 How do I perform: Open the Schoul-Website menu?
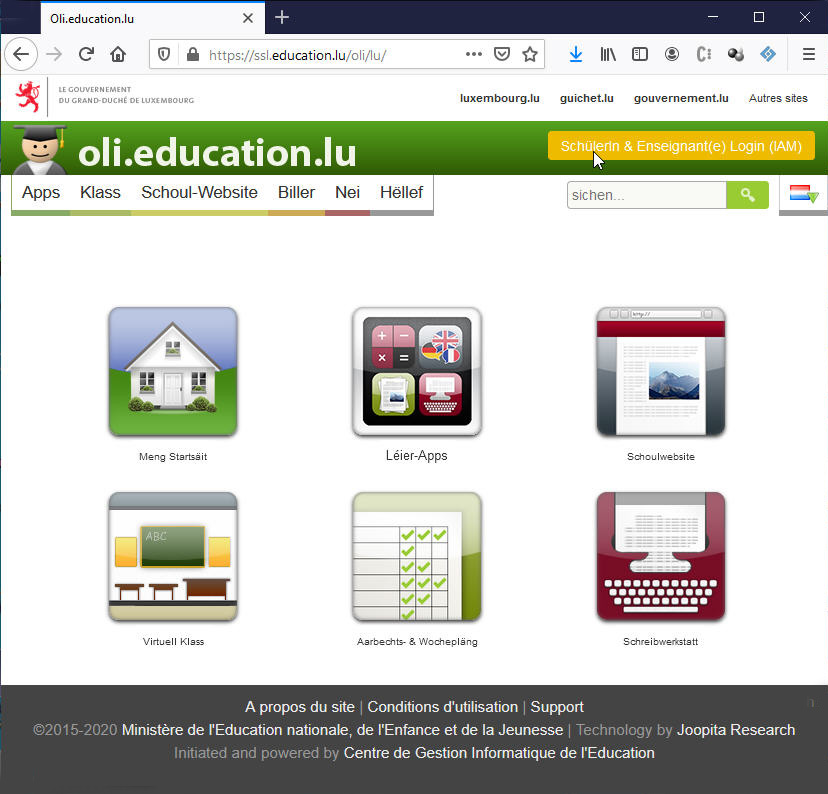(x=199, y=192)
